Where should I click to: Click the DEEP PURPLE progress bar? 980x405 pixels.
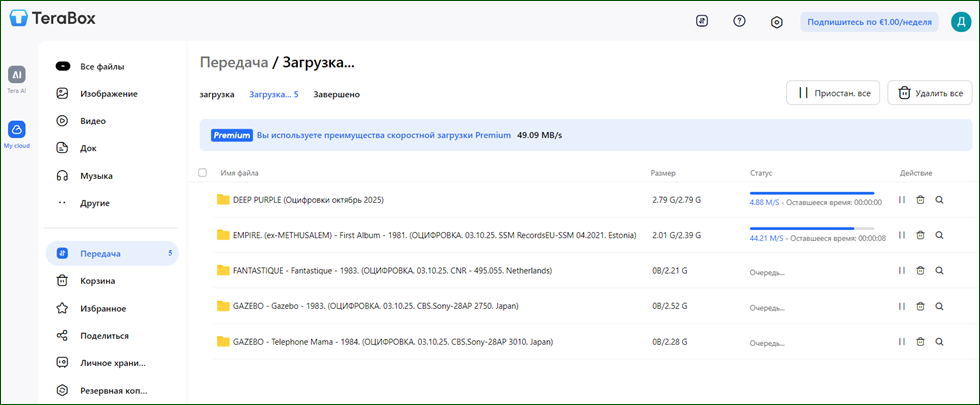812,193
